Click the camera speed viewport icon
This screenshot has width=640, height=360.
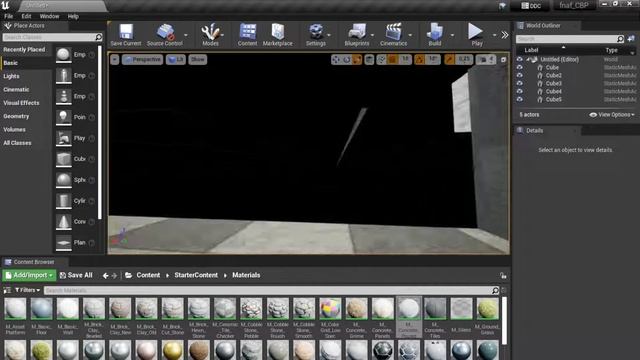pos(486,60)
